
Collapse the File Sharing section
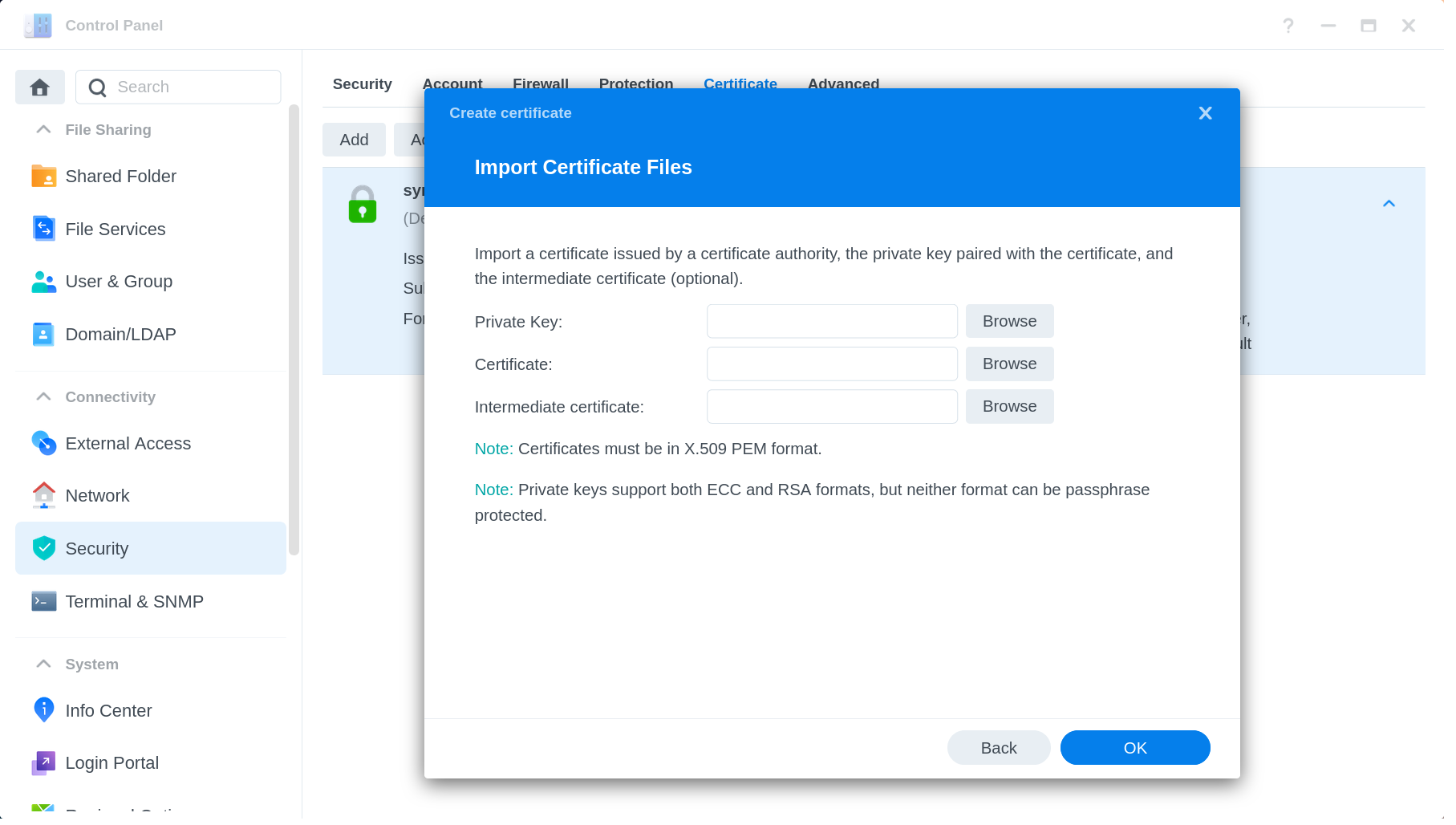(x=44, y=130)
